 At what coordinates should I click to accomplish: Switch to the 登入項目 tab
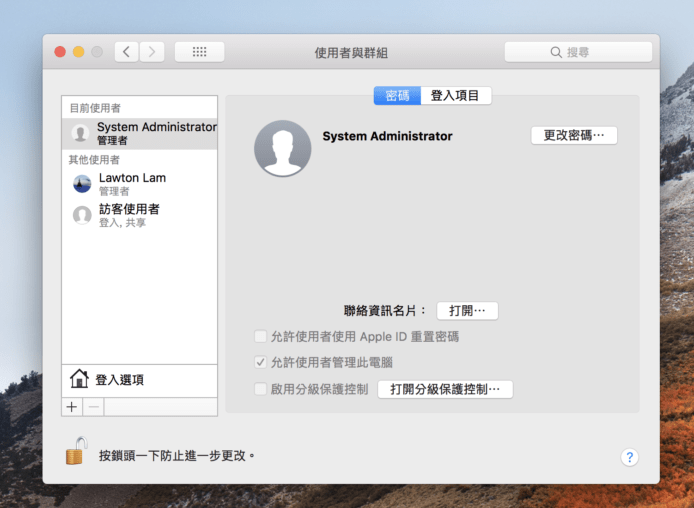pyautogui.click(x=455, y=96)
